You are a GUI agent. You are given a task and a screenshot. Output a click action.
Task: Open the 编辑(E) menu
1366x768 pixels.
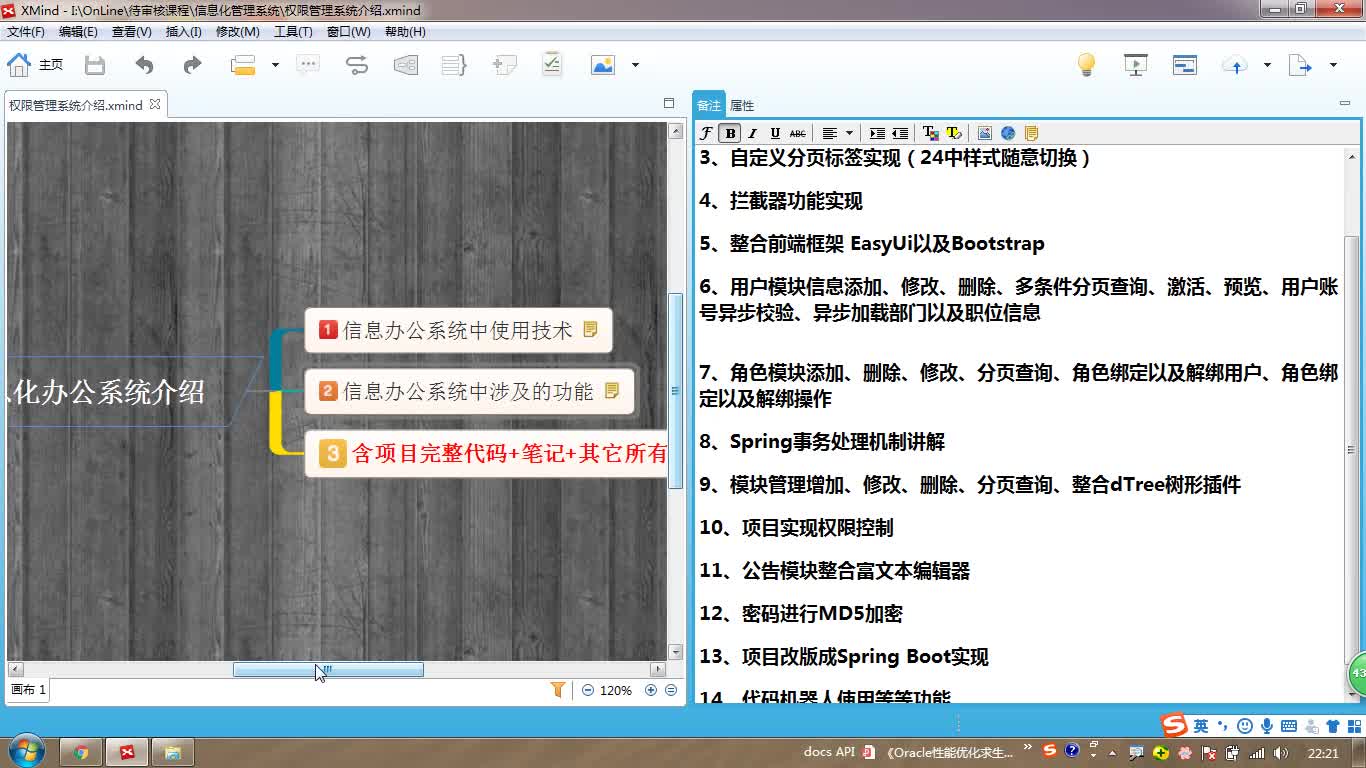click(x=78, y=32)
